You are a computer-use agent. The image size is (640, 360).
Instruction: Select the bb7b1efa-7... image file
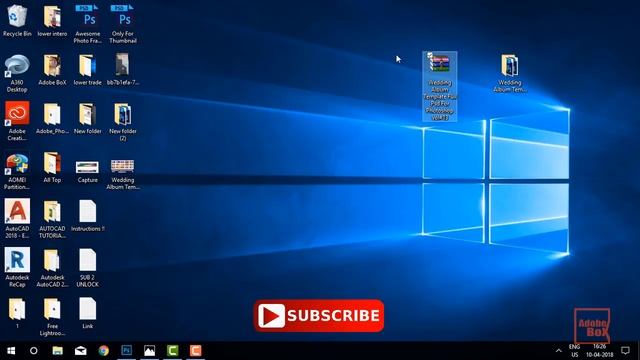[x=123, y=70]
